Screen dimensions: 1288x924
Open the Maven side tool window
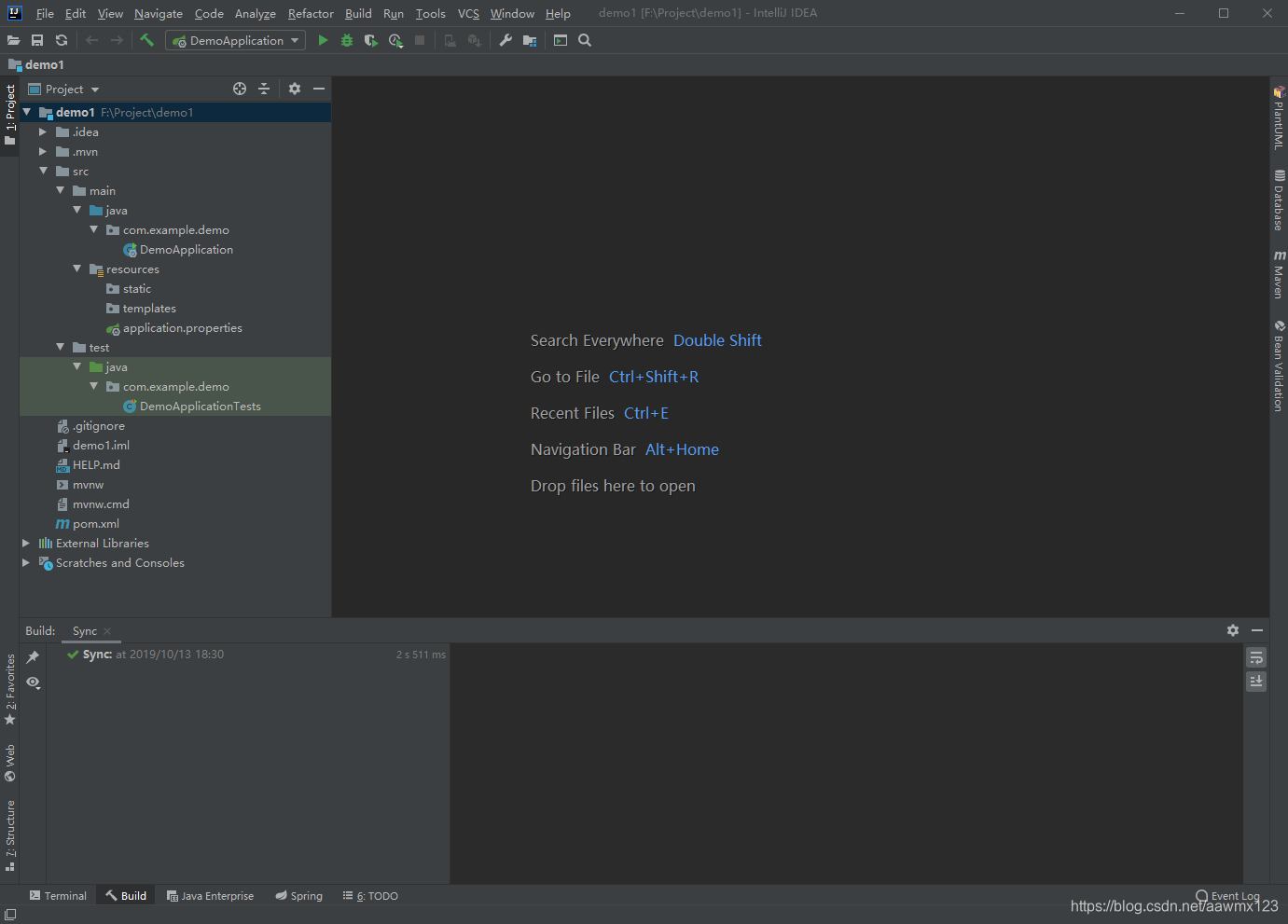pyautogui.click(x=1279, y=273)
